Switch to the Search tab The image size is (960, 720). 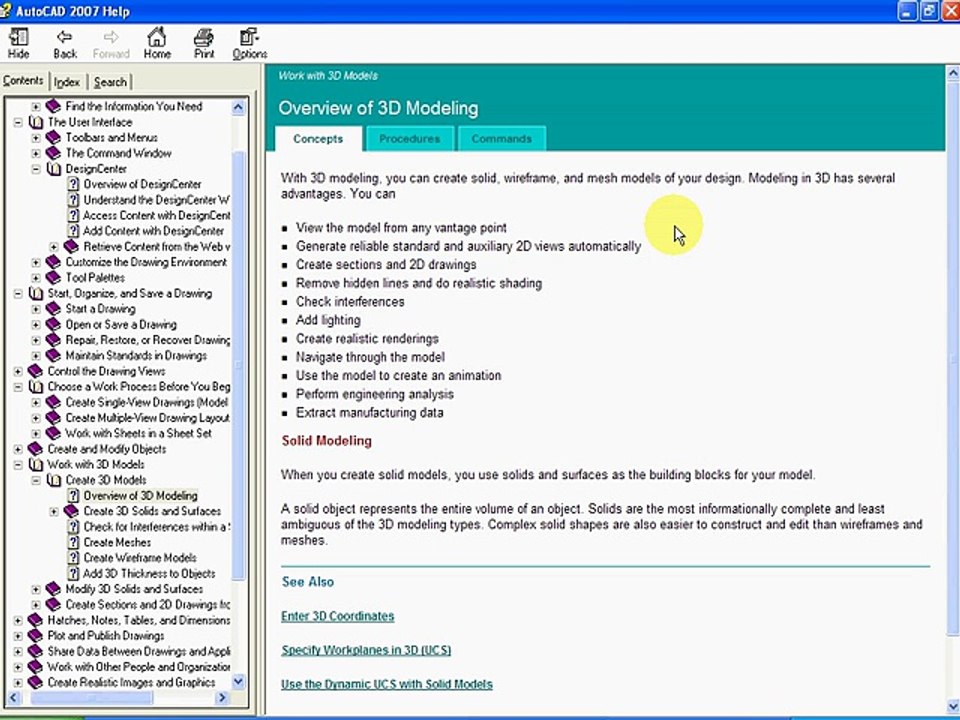point(110,82)
